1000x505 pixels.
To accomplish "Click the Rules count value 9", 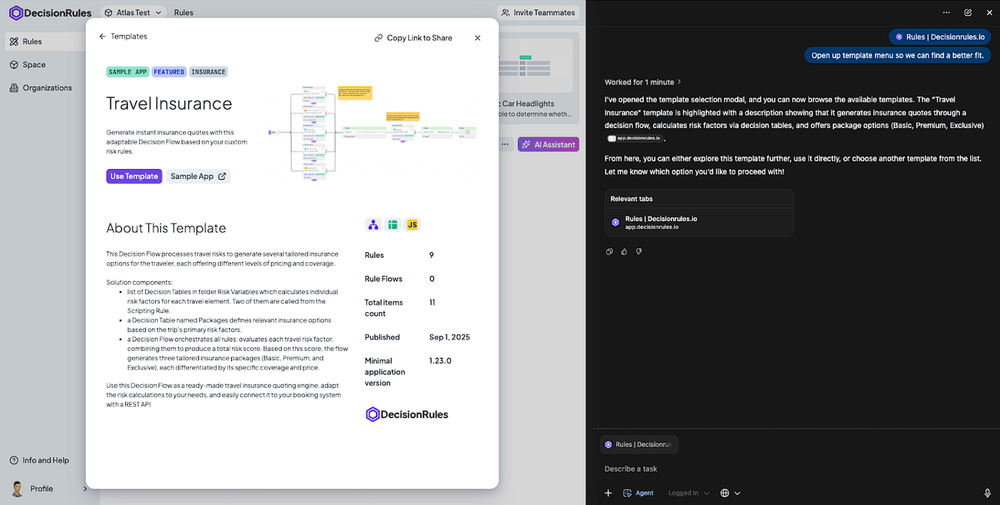I will pos(432,255).
